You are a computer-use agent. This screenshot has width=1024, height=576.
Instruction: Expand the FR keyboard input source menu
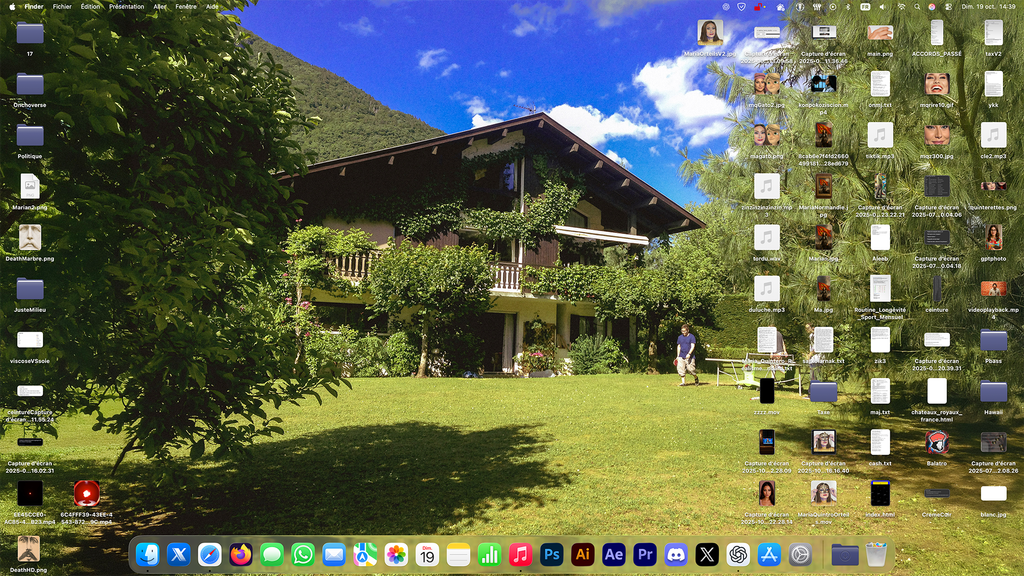(865, 6)
